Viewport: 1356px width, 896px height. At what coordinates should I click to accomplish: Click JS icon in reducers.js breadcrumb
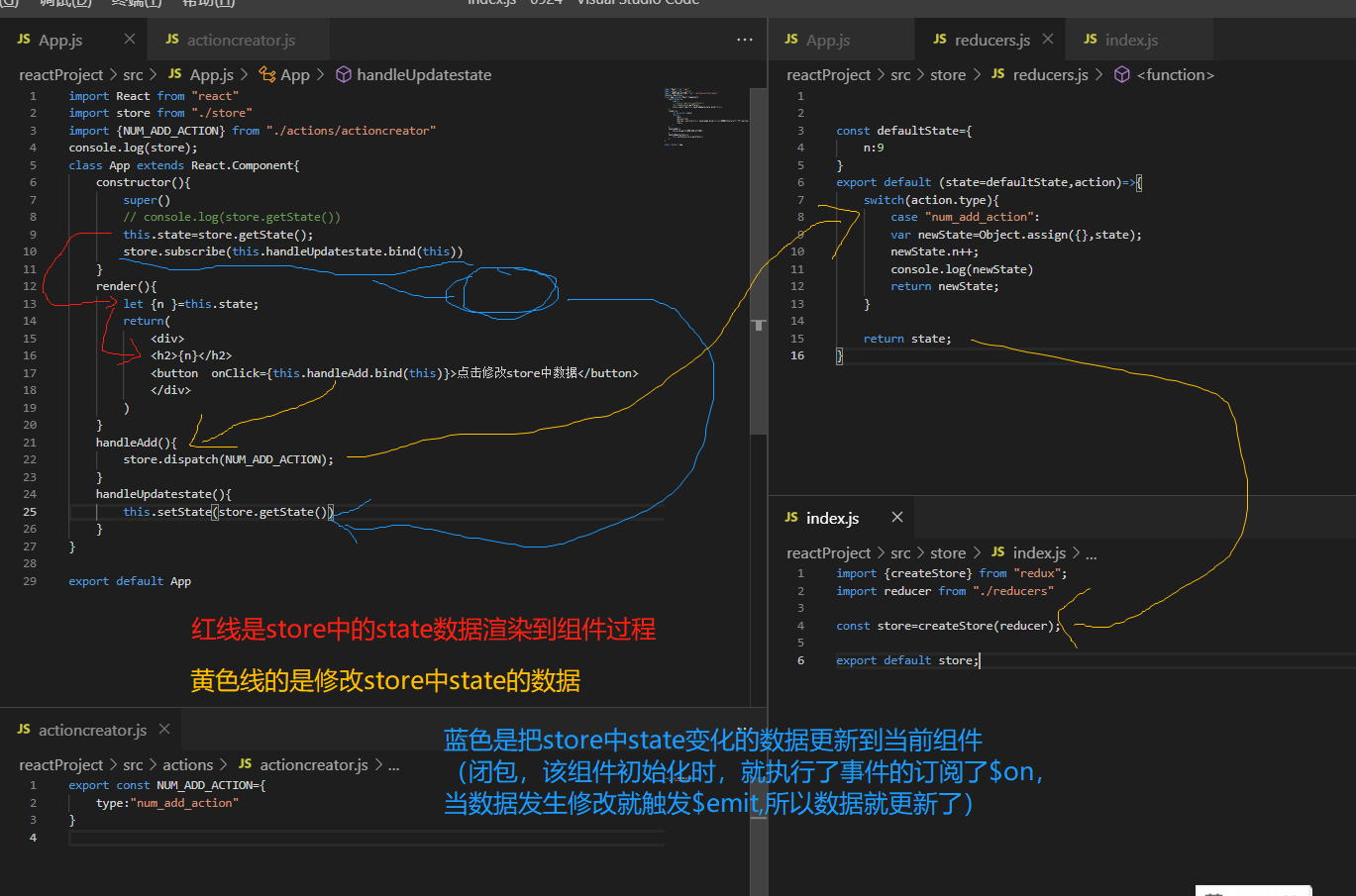tap(998, 74)
